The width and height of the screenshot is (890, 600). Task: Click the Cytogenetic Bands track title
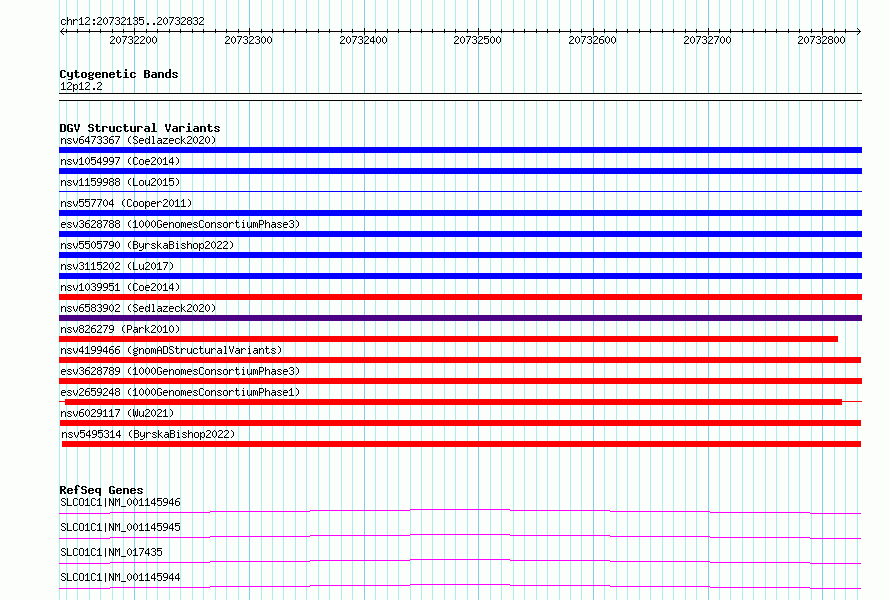click(119, 74)
